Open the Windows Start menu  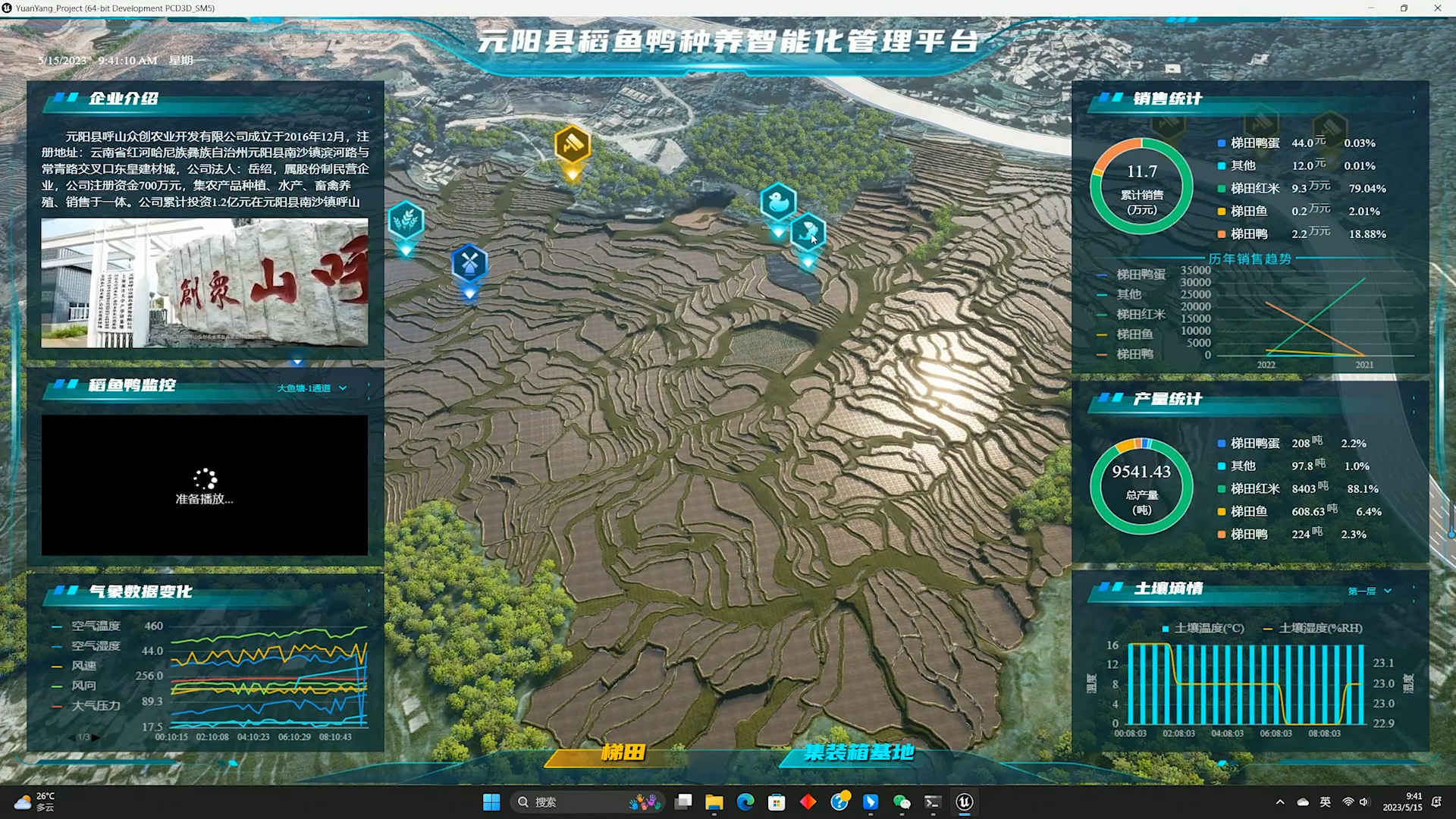pos(491,802)
